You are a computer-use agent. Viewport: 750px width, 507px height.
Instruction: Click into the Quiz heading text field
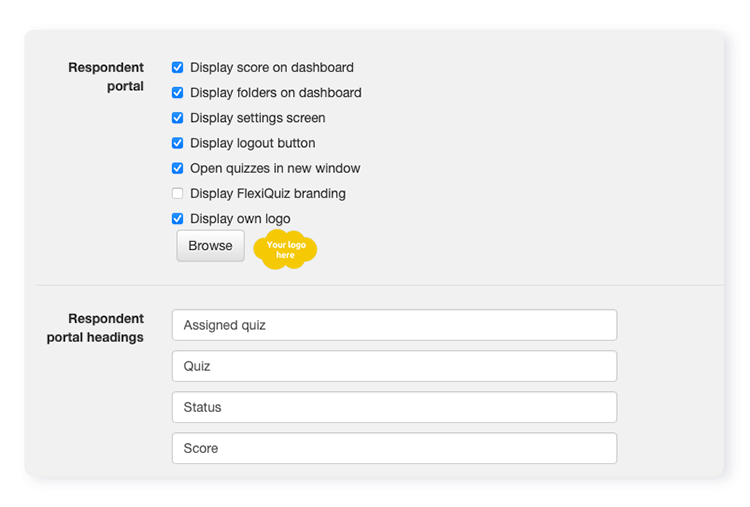(x=394, y=366)
